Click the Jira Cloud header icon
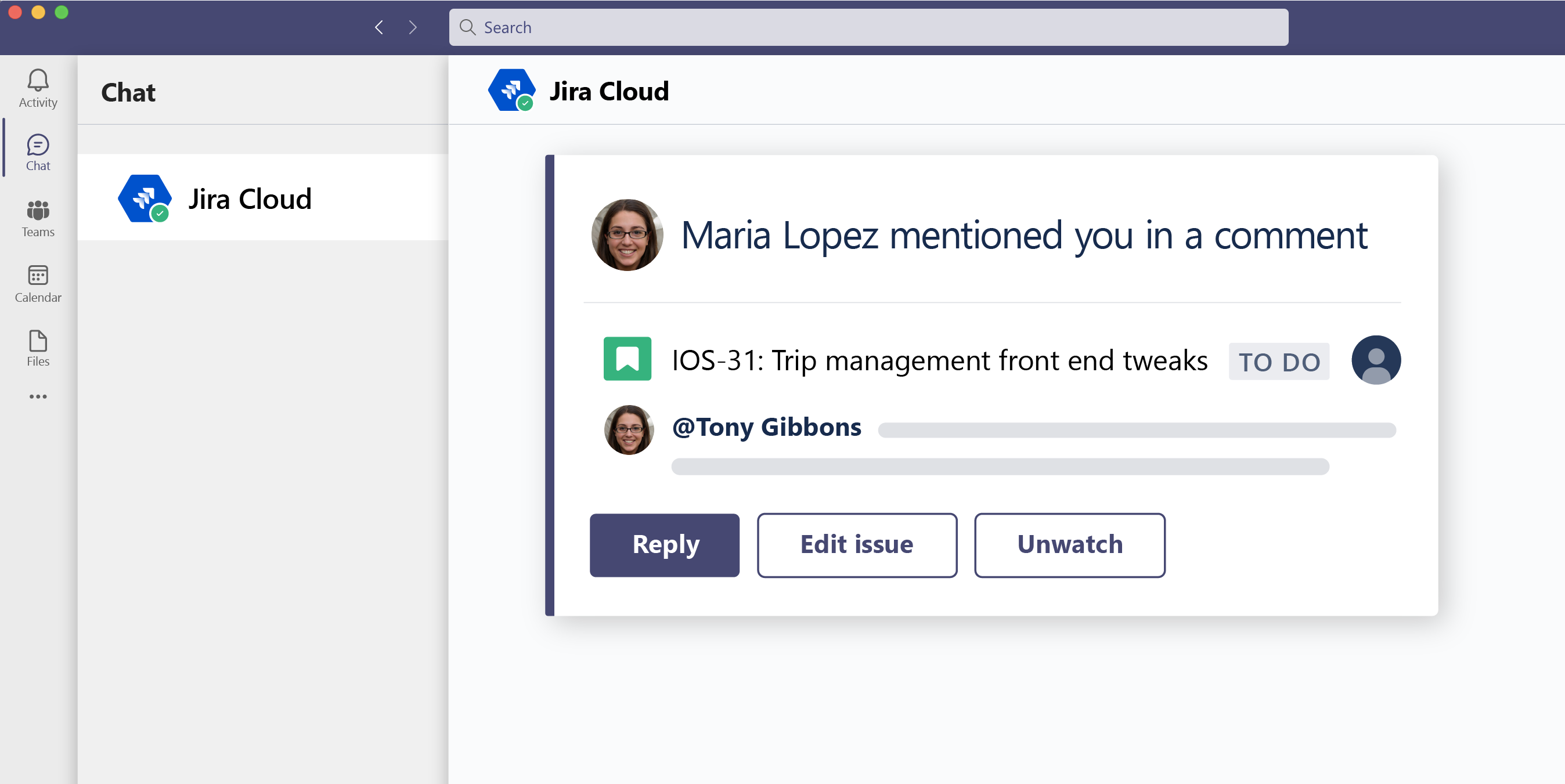This screenshot has width=1565, height=784. pos(511,92)
